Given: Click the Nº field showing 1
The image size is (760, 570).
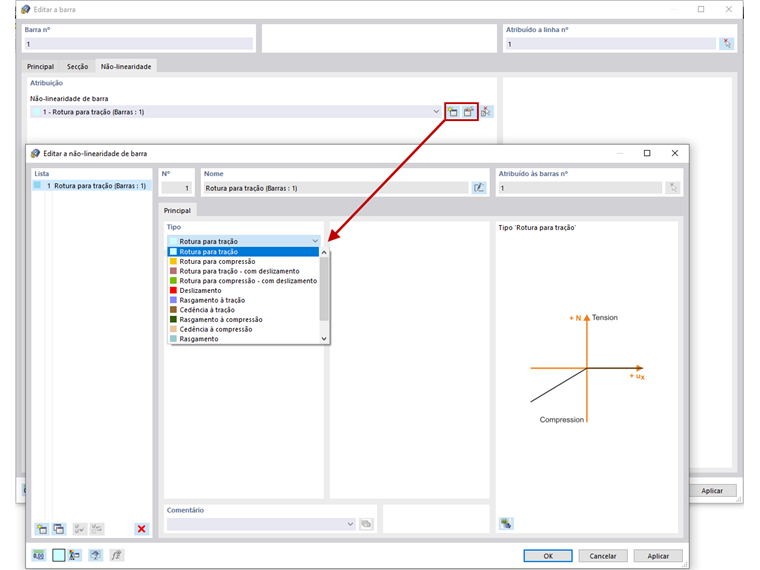Looking at the screenshot, I should point(176,188).
